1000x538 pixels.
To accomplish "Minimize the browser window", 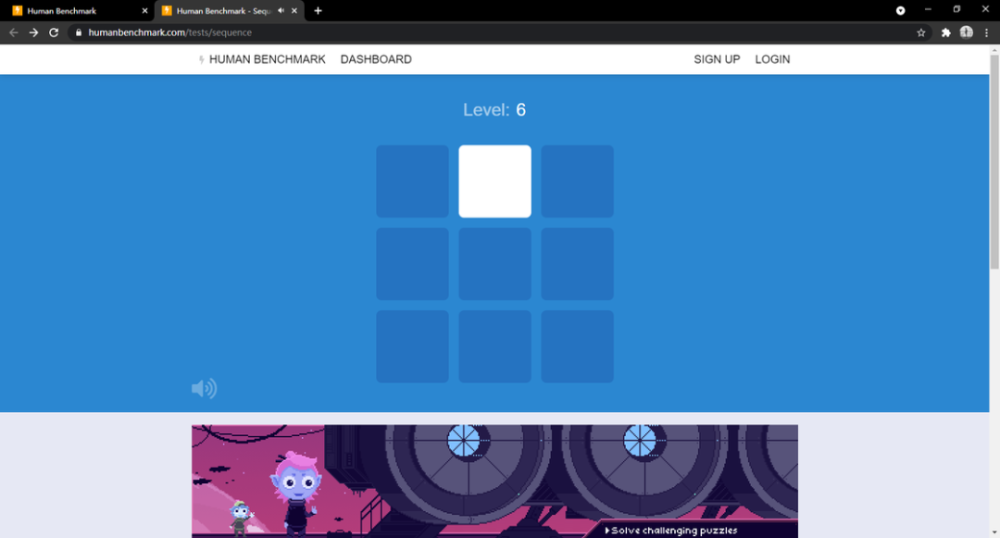I will (928, 10).
